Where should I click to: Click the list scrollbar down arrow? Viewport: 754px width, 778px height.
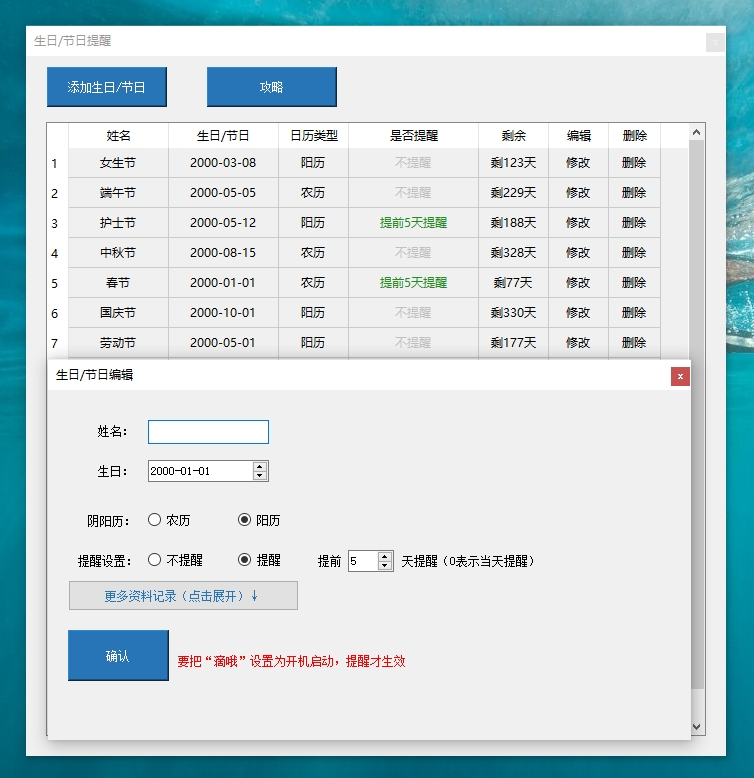click(x=696, y=726)
